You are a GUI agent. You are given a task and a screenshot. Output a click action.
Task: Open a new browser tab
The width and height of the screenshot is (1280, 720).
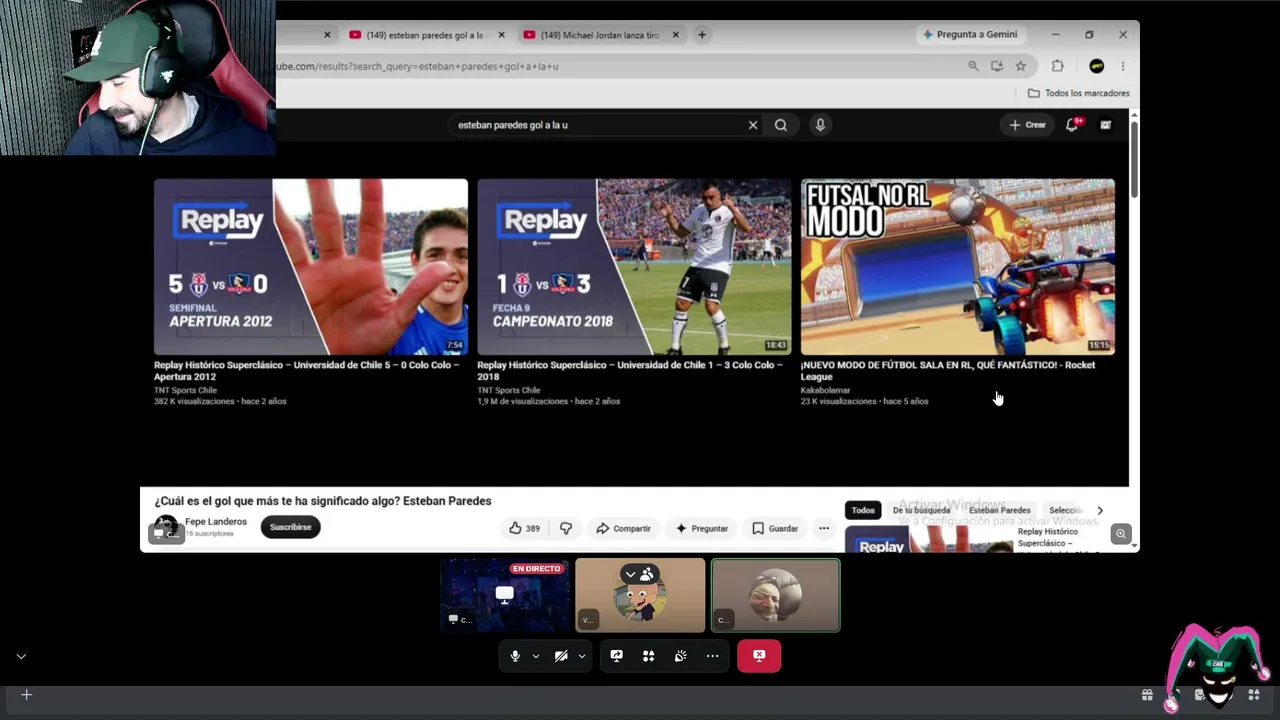(702, 35)
